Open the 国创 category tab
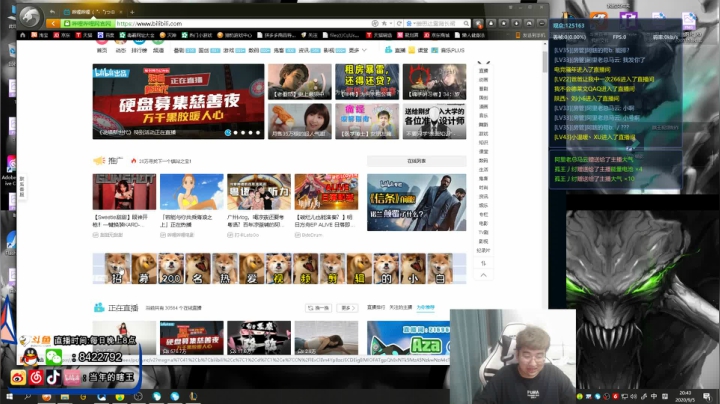This screenshot has width=720, height=404. (x=209, y=50)
